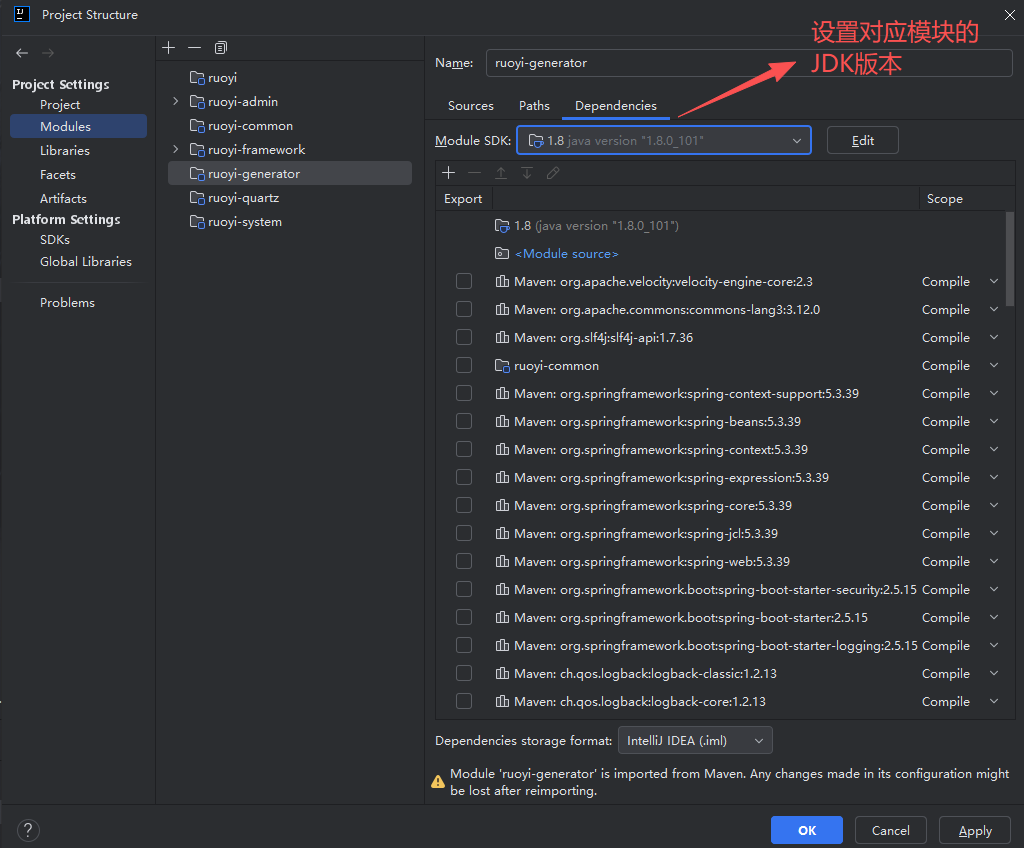Screen dimensions: 1024x848
Task: Add a dependency with the plus icon
Action: (449, 172)
